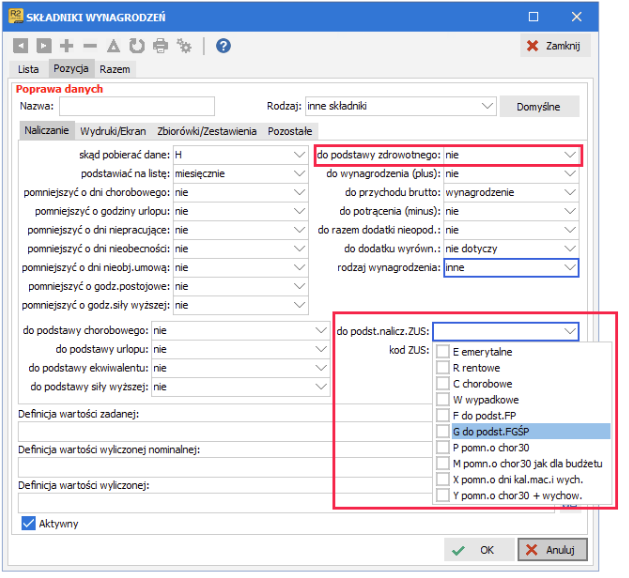Viewport: 629px width, 578px height.
Task: Switch to Lista tab
Action: tap(28, 69)
